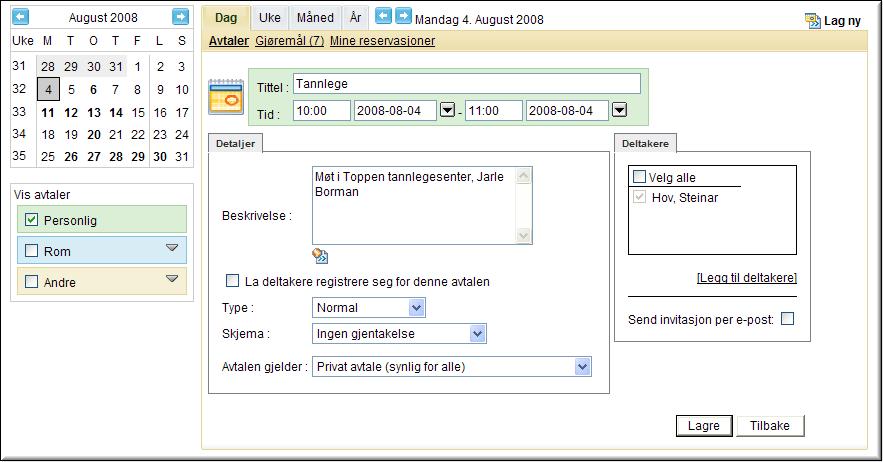Open the Type dropdown showing Normal
883x462 pixels.
tap(369, 308)
